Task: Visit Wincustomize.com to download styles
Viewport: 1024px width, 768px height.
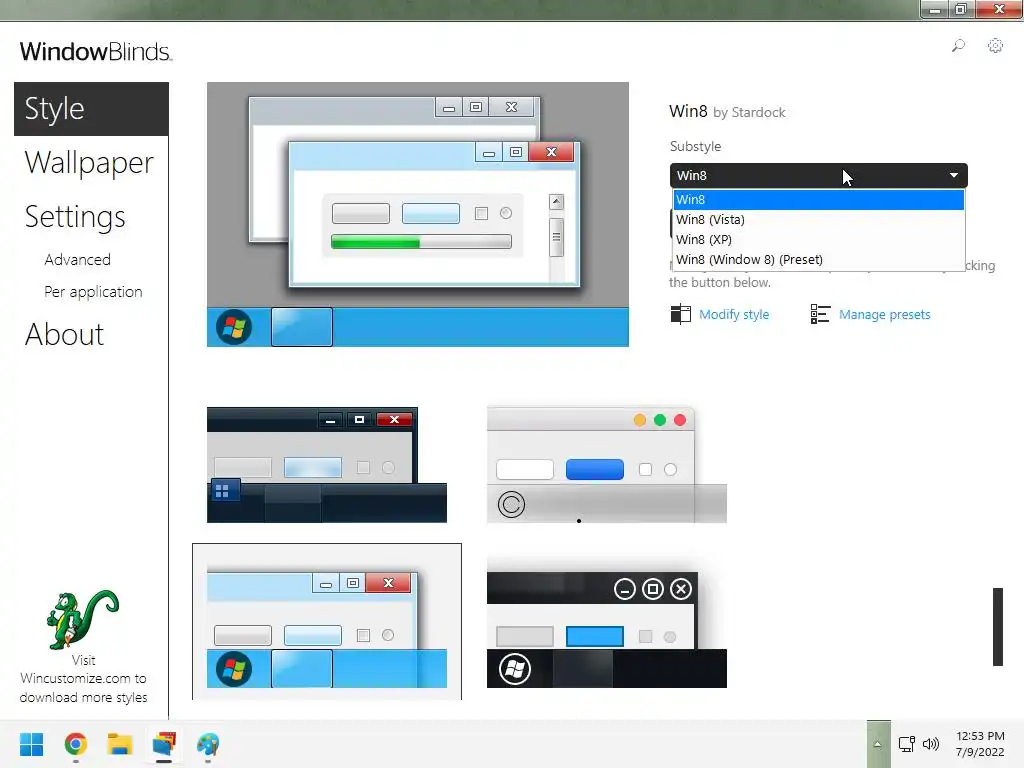Action: 83,679
